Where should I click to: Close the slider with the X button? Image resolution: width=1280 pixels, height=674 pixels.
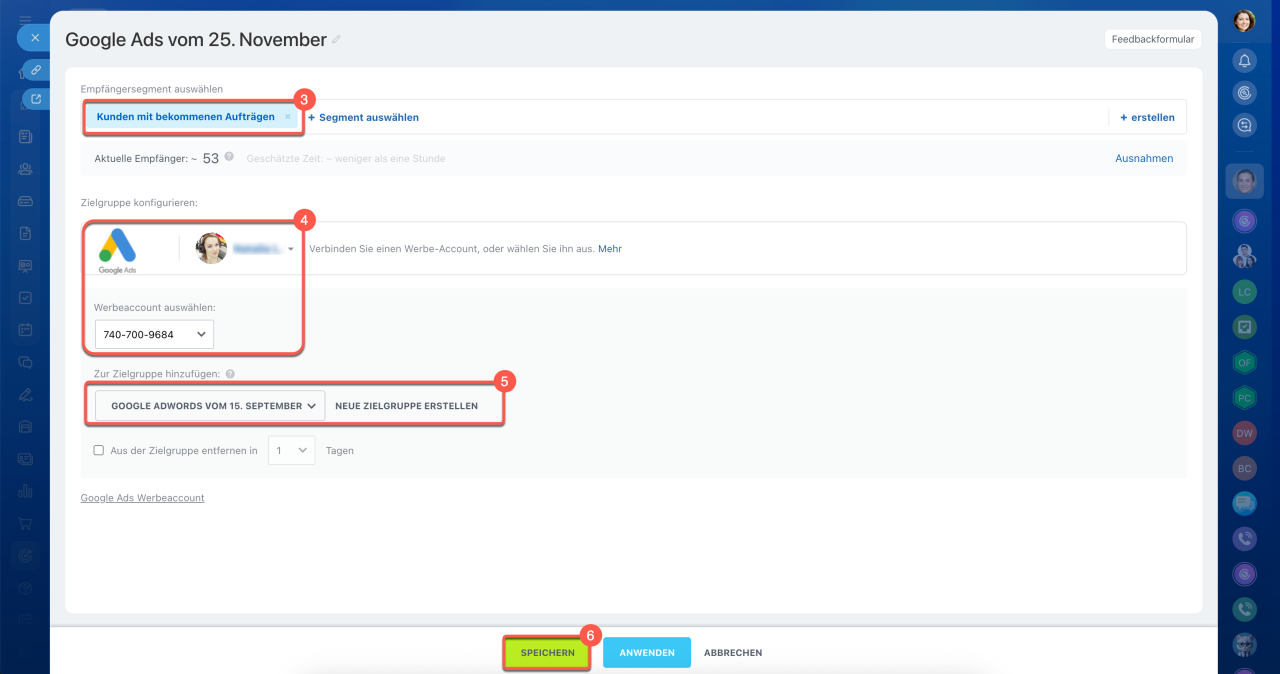(x=34, y=38)
